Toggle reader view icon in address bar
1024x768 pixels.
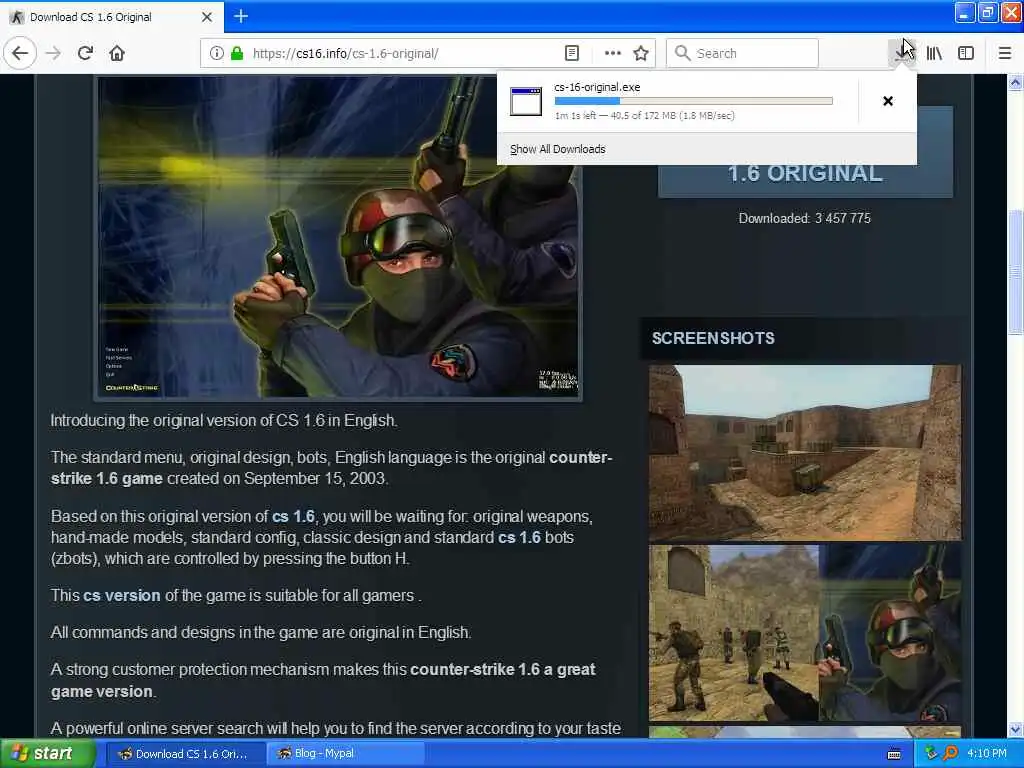pos(571,53)
